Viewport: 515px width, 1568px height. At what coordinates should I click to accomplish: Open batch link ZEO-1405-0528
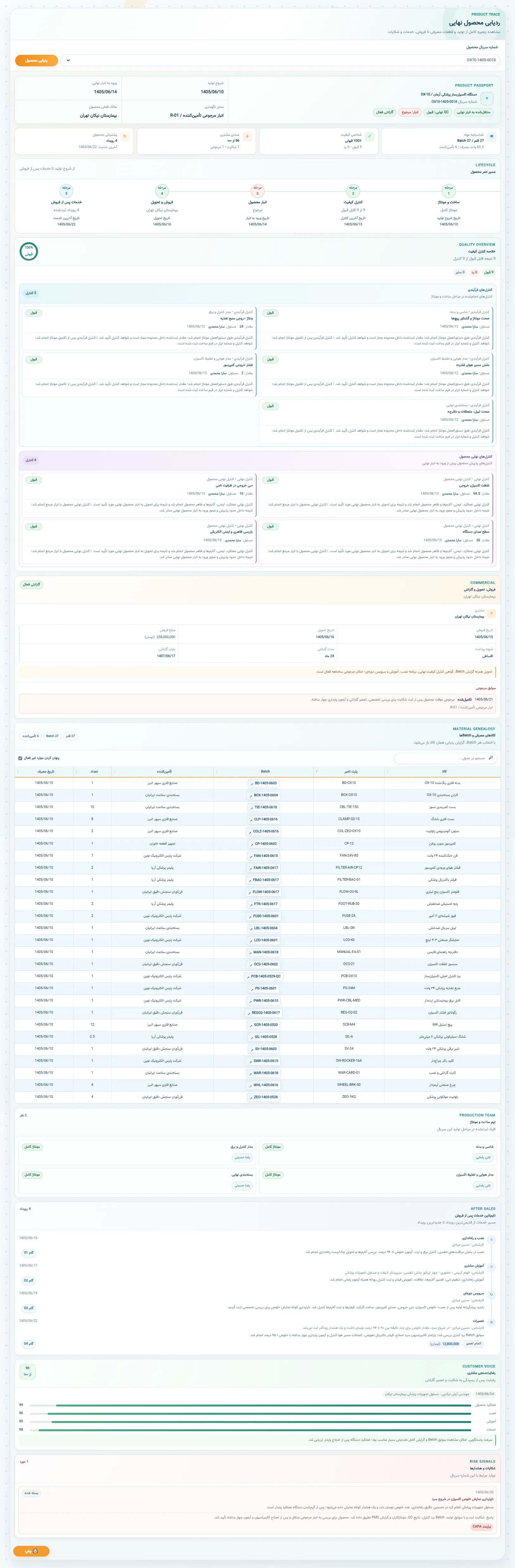(x=263, y=1097)
